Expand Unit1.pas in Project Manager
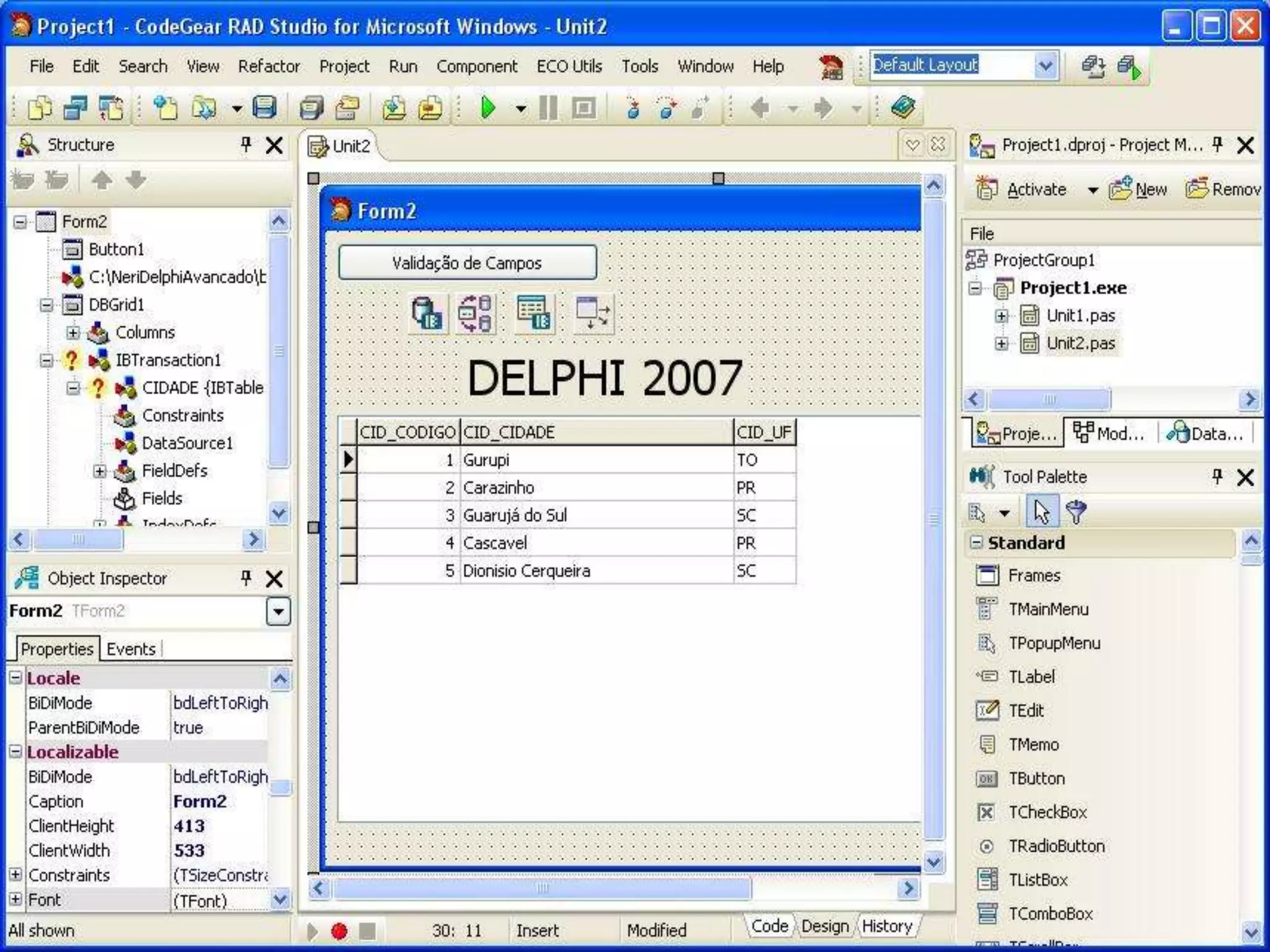 point(1001,316)
